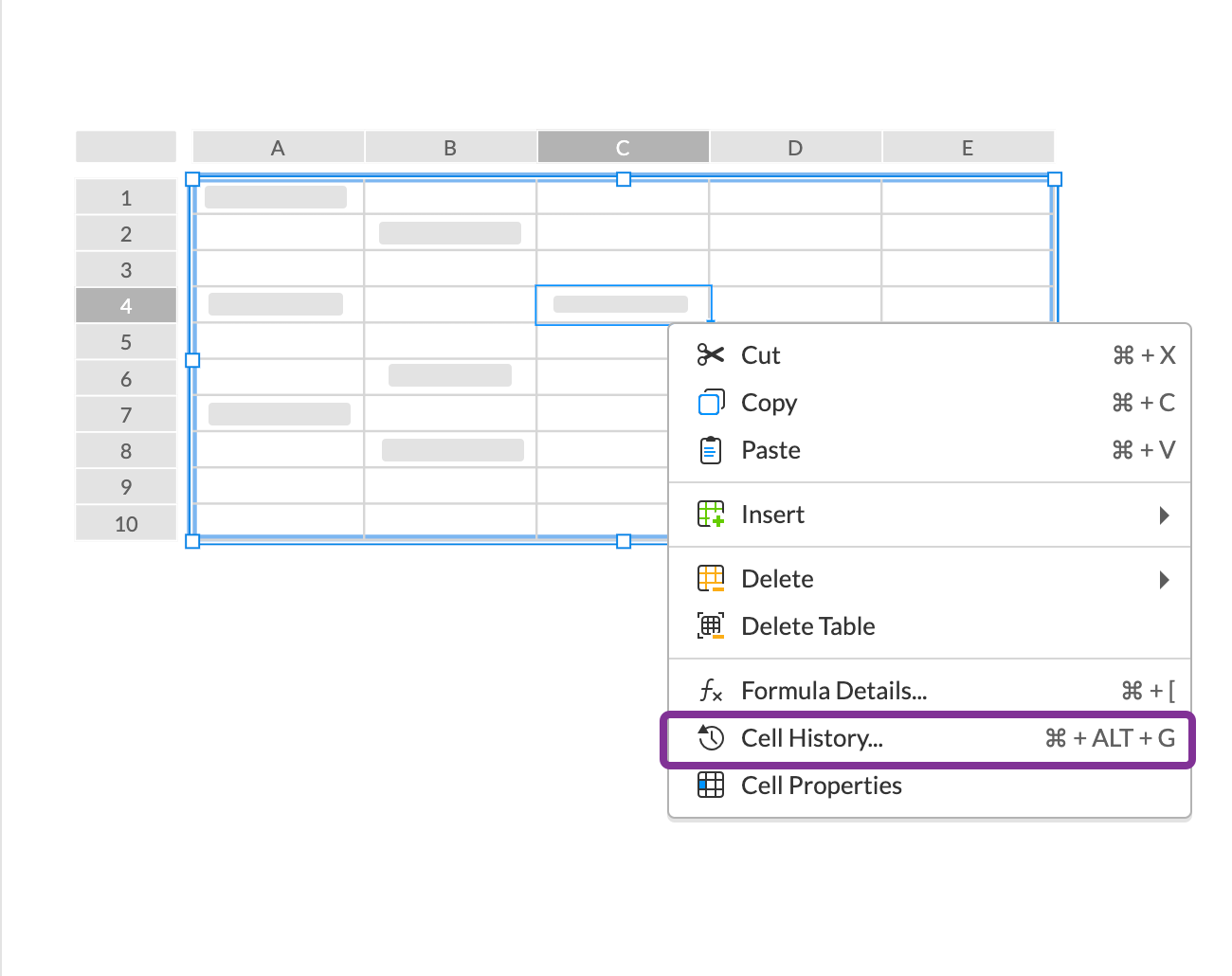Viewport: 1232px width, 976px height.
Task: Choose Cell Properties menu entry
Action: click(822, 786)
